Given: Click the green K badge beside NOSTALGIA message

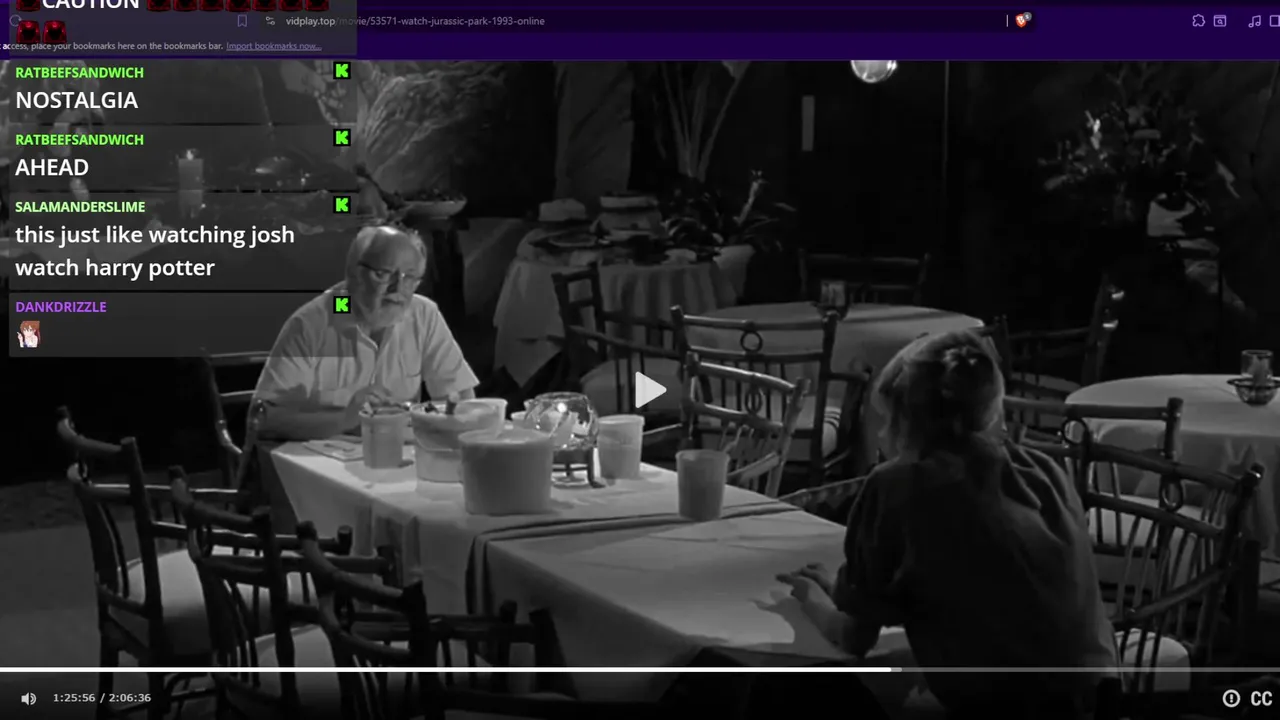Looking at the screenshot, I should pyautogui.click(x=342, y=71).
